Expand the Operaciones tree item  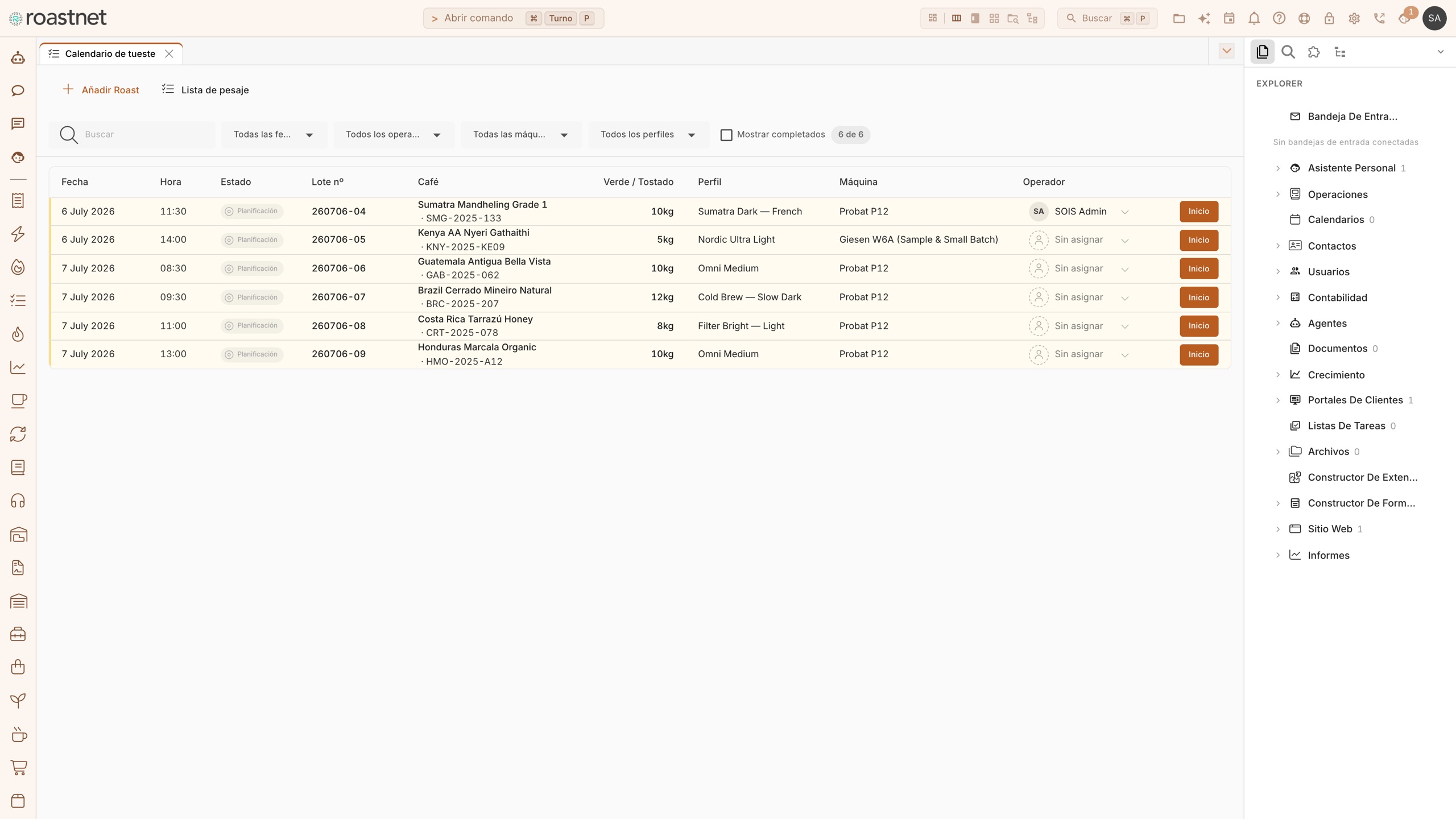(x=1278, y=195)
